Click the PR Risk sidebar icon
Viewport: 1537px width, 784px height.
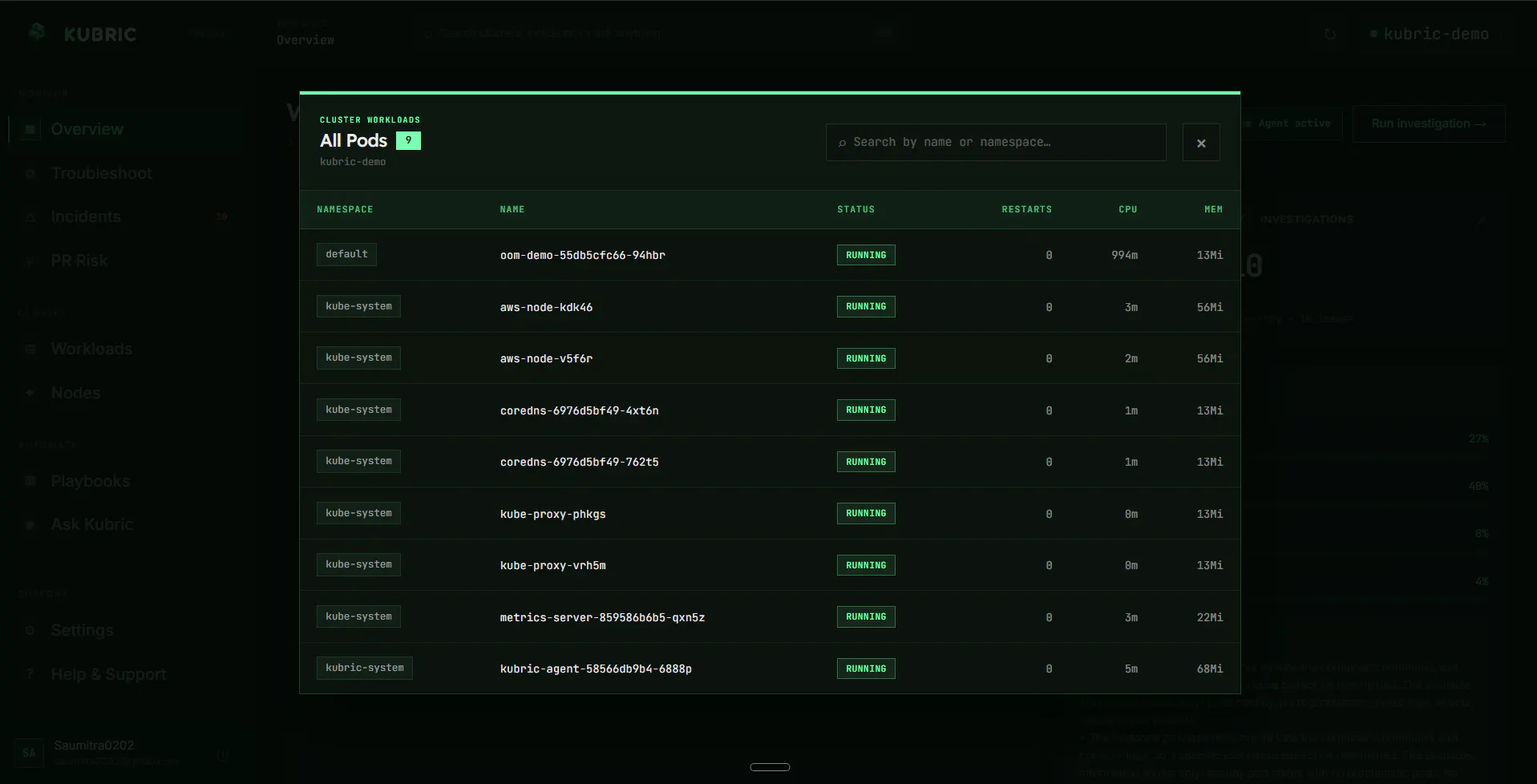point(30,261)
